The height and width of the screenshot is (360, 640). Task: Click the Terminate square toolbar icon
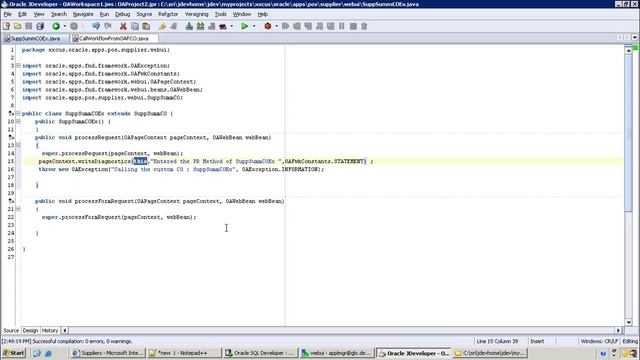pos(353,26)
